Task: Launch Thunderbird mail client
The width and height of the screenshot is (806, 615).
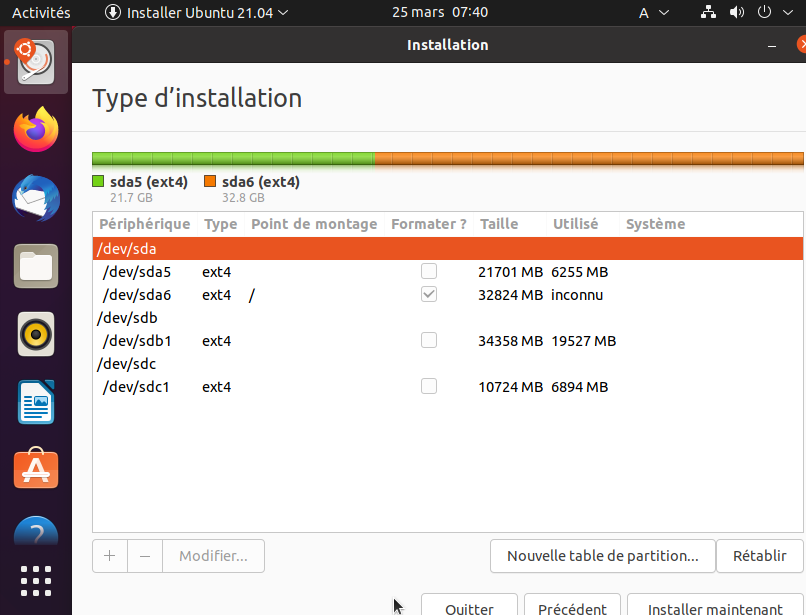Action: pyautogui.click(x=36, y=198)
